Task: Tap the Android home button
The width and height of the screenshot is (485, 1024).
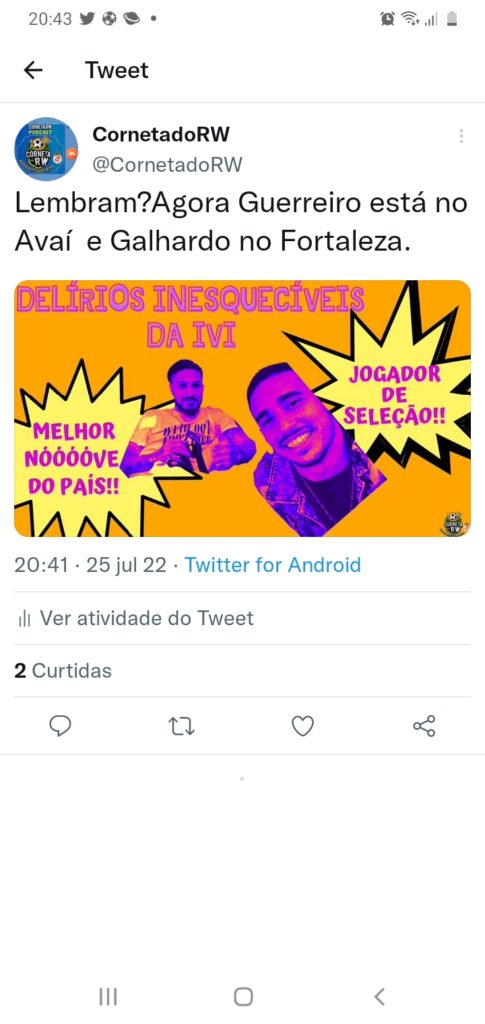Action: tap(243, 996)
